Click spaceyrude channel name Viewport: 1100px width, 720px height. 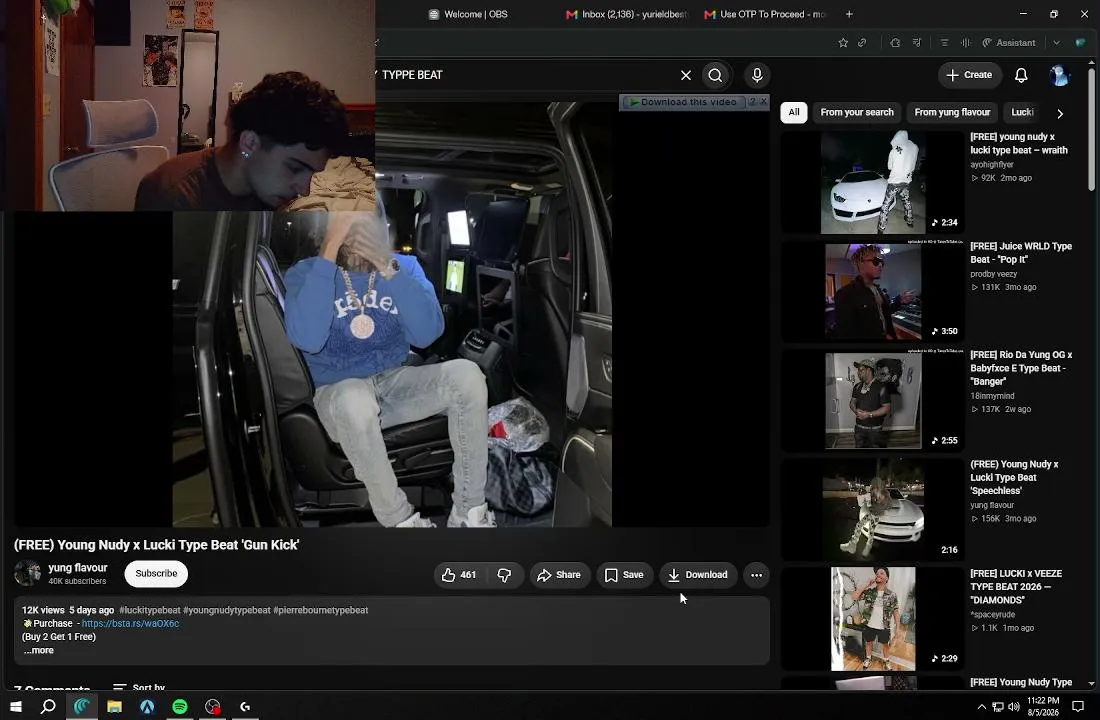coord(993,615)
